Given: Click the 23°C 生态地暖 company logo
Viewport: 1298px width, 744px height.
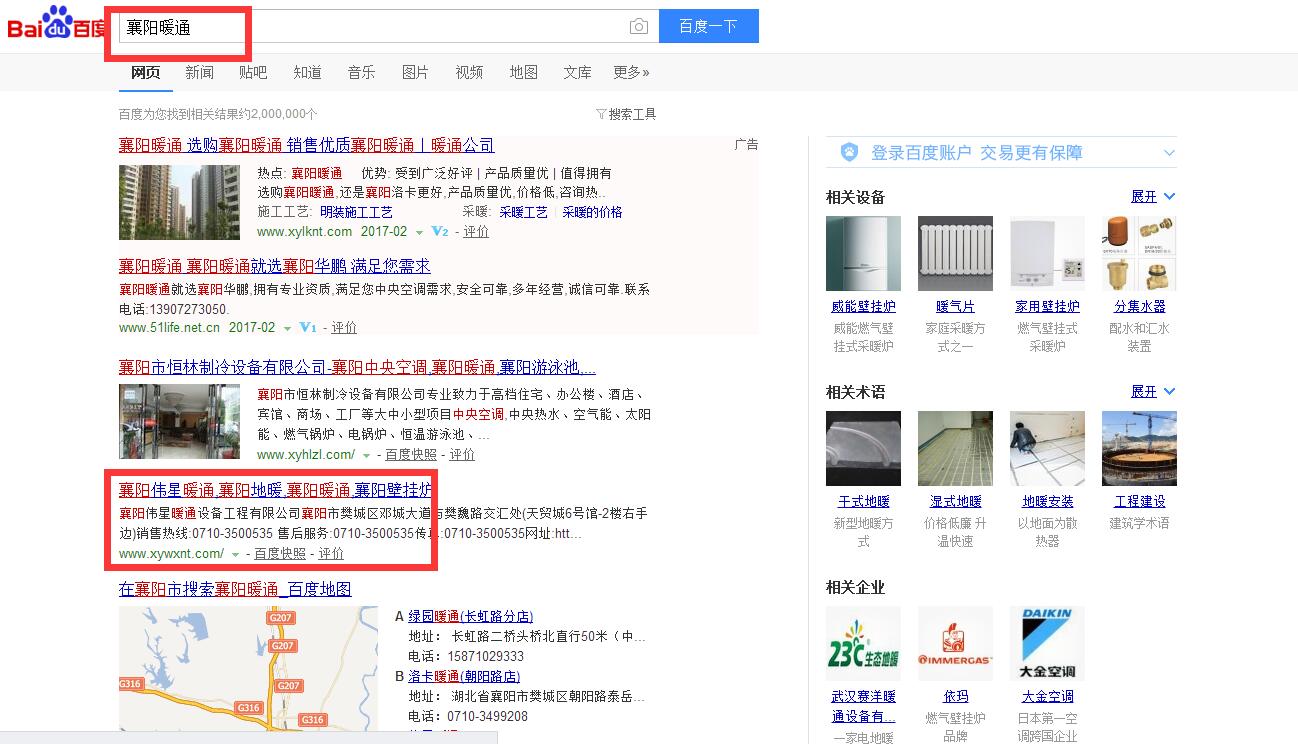Looking at the screenshot, I should pos(863,643).
